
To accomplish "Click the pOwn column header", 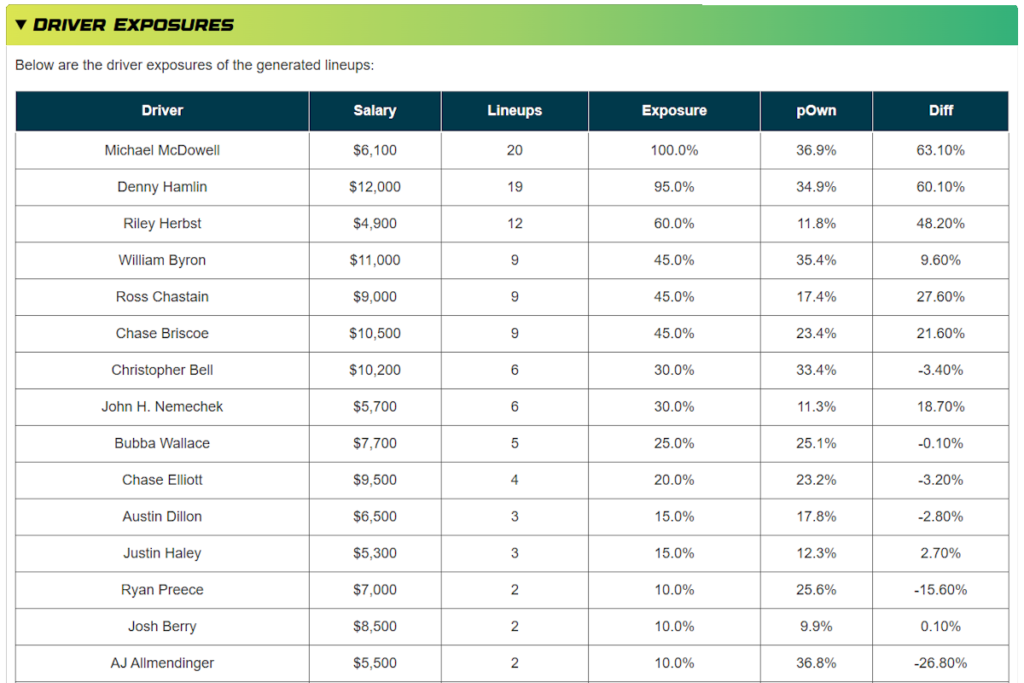I will click(816, 111).
